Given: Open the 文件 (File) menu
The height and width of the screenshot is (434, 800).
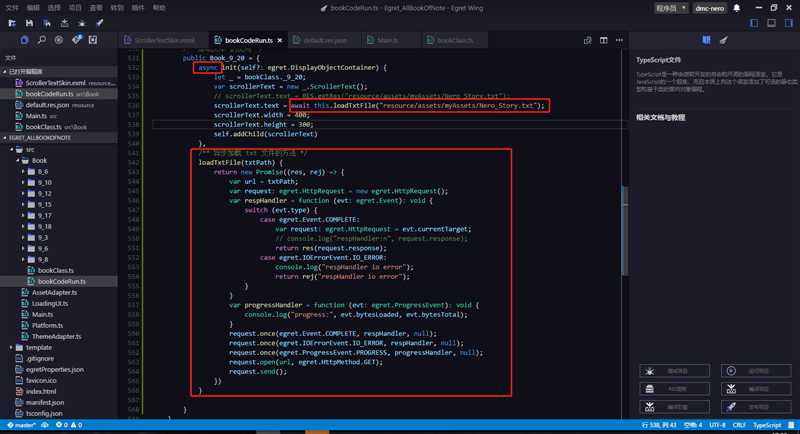Looking at the screenshot, I should tap(11, 8).
